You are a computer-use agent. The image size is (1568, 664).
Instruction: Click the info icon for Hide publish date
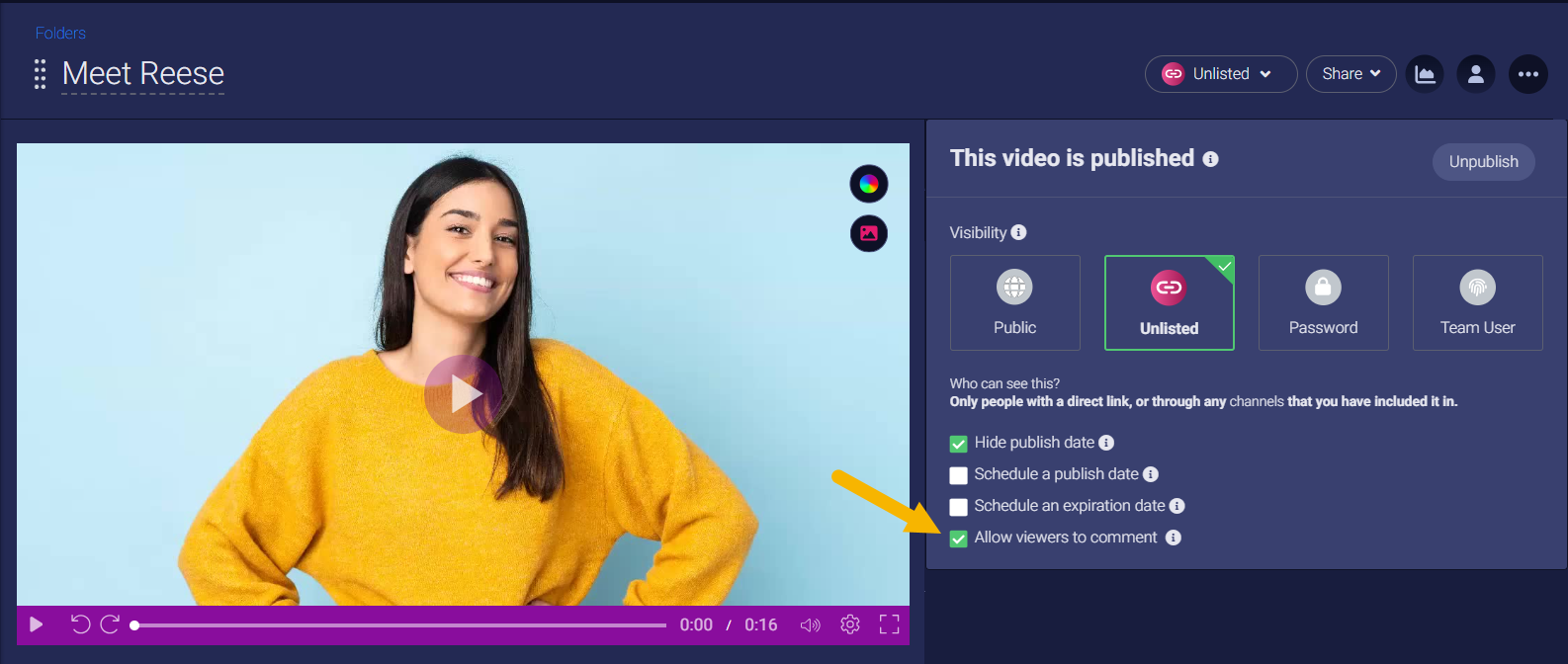[x=1106, y=443]
